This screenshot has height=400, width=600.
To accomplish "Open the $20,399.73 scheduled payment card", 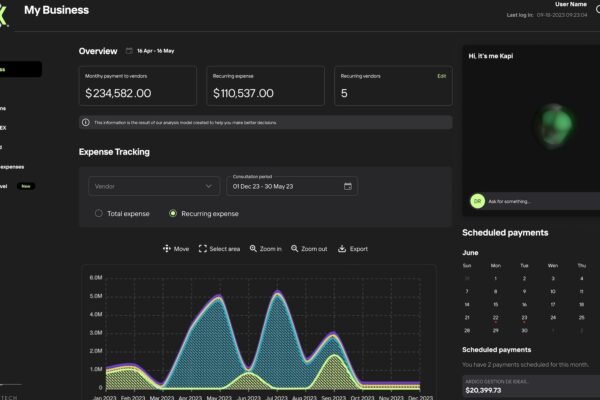I will coord(525,387).
